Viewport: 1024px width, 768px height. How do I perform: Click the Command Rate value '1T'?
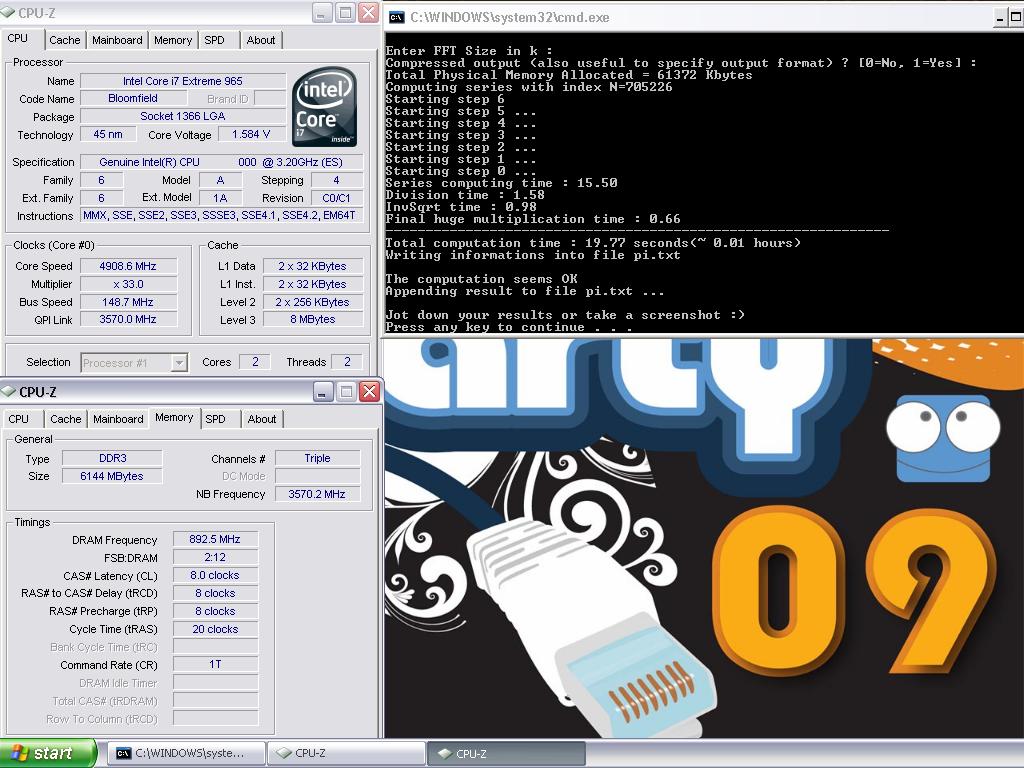click(215, 664)
